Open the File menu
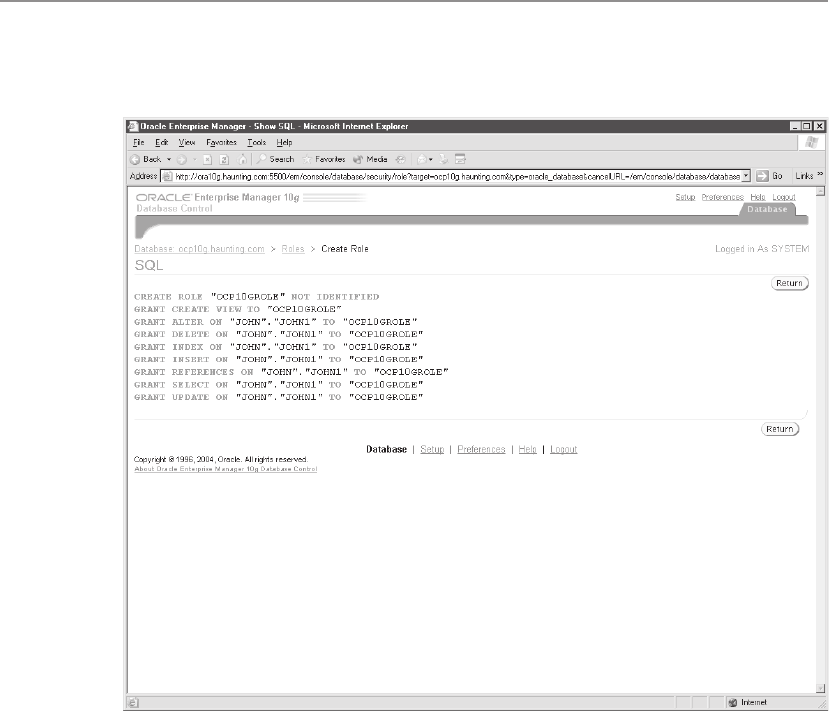The image size is (829, 711). click(x=139, y=142)
